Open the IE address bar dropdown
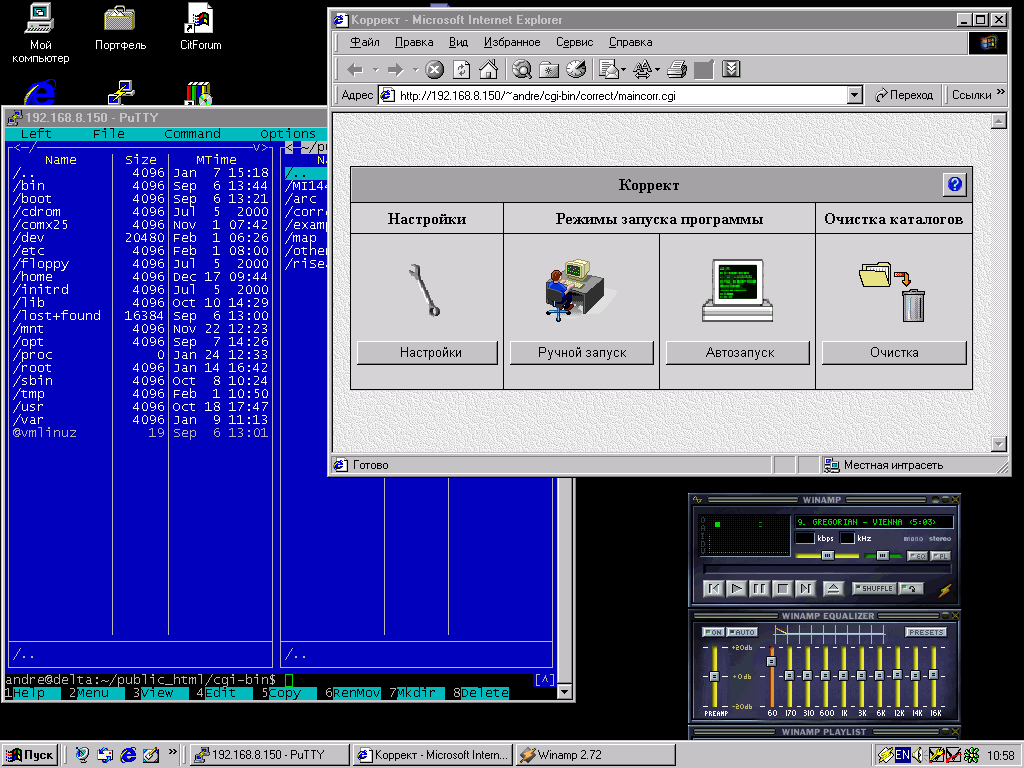The image size is (1024, 768). 855,95
